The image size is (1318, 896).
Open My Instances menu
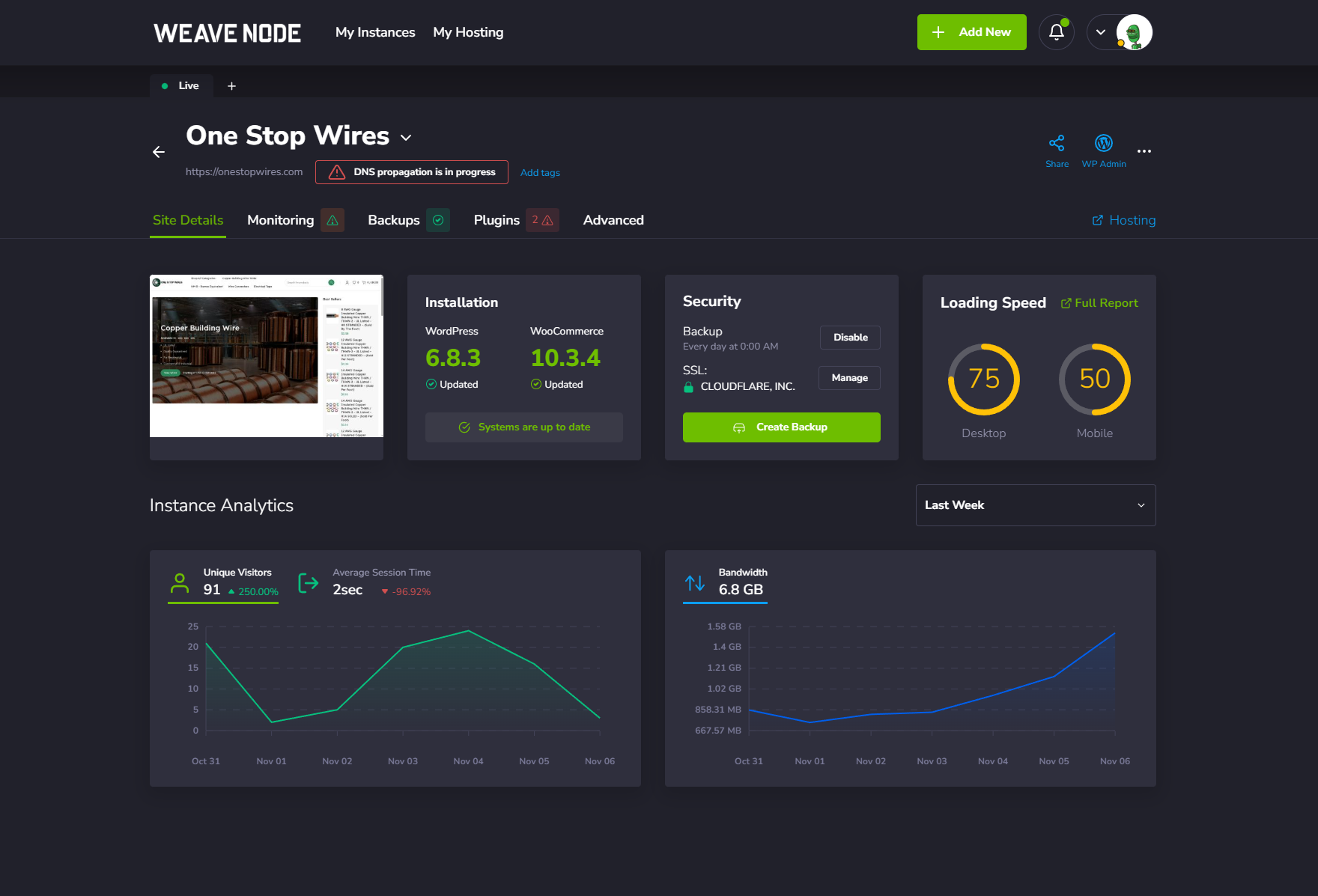375,32
